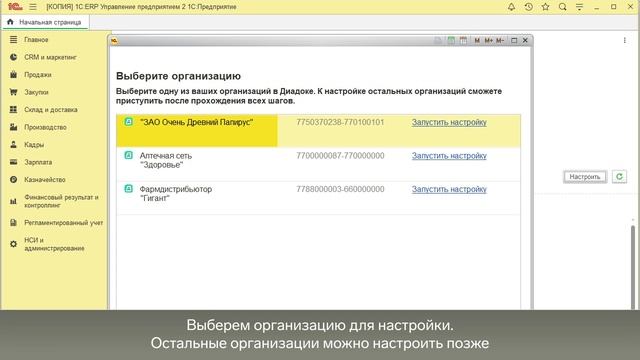Image resolution: width=640 pixels, height=360 pixels.
Task: Click the Зарплата card icon
Action: [x=13, y=162]
